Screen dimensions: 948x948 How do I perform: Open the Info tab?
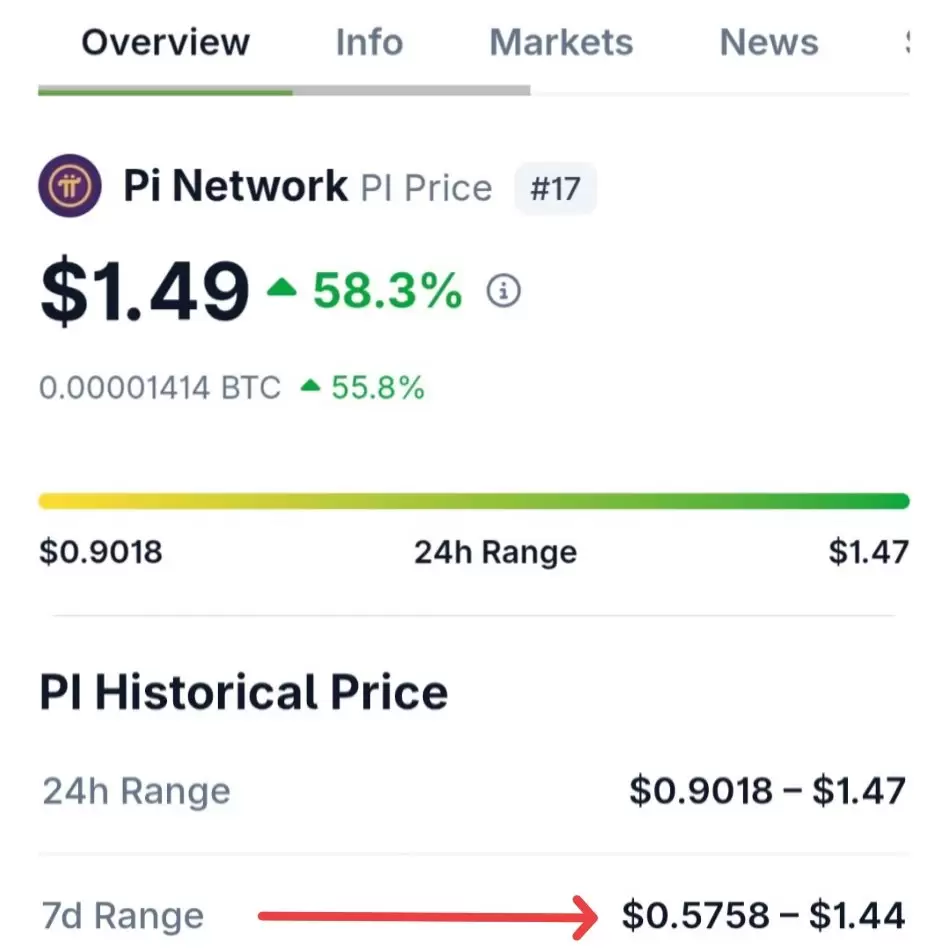tap(369, 42)
